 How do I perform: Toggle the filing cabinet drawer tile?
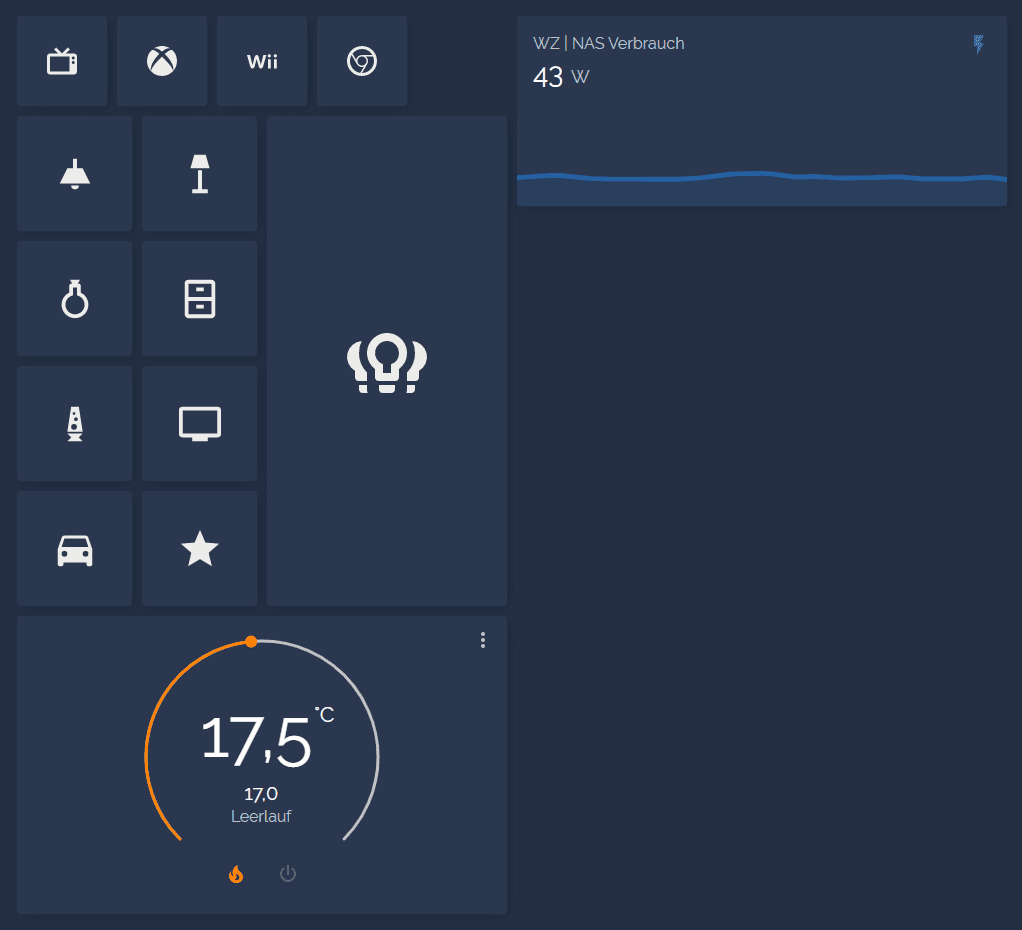click(x=199, y=298)
